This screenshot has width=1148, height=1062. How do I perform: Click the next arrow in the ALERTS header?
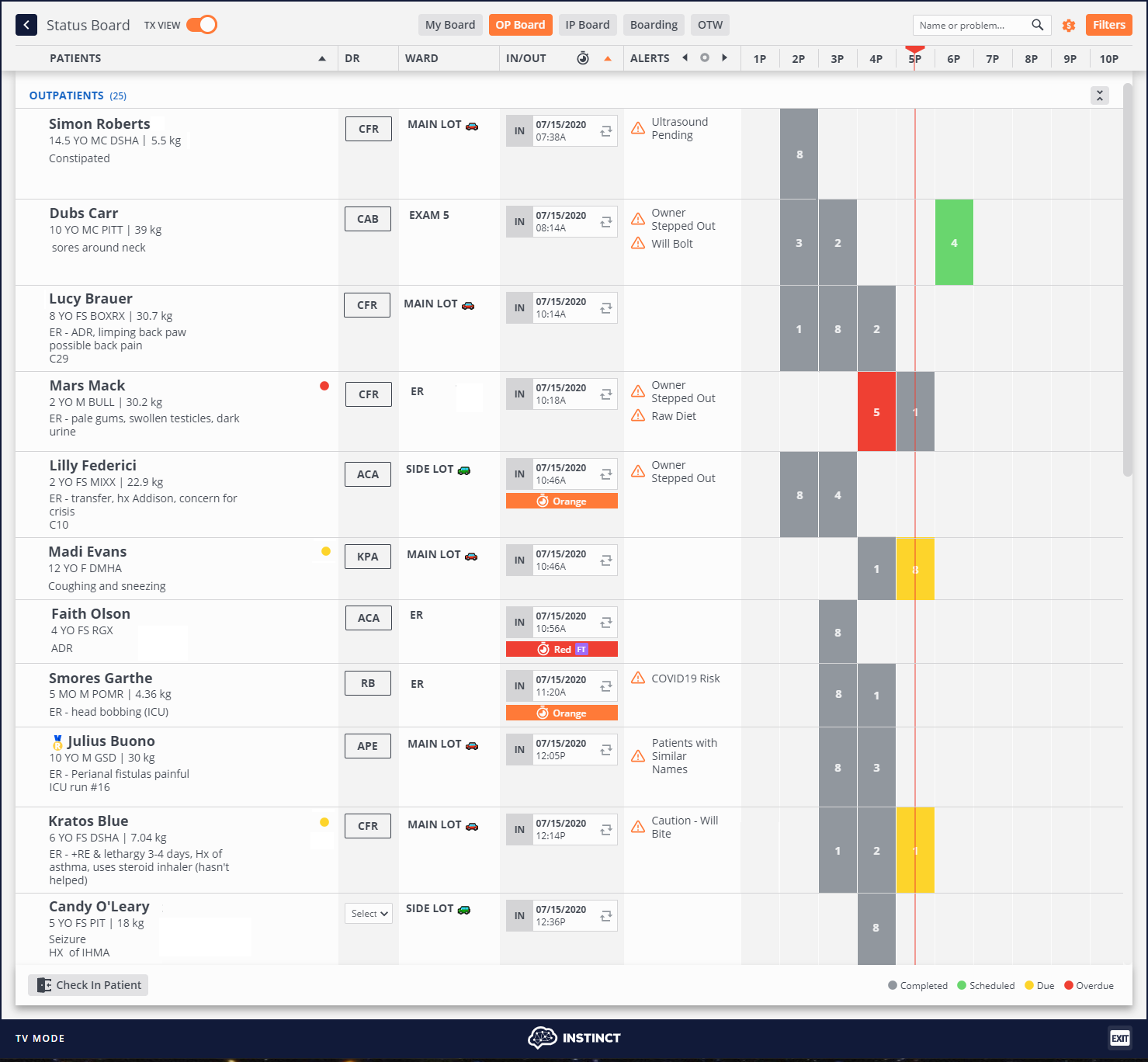coord(723,57)
